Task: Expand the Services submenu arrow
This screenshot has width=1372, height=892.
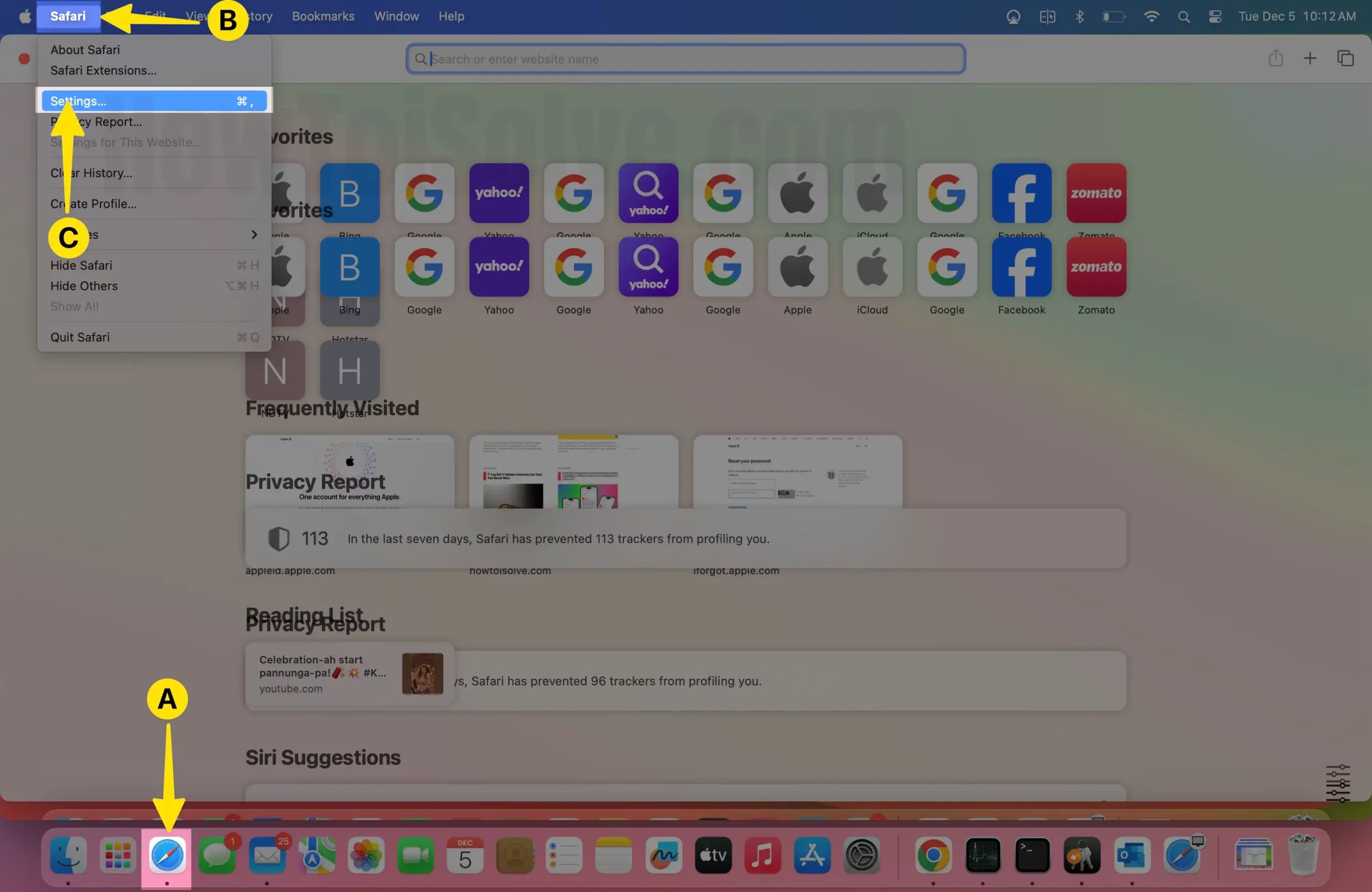Action: tap(253, 235)
